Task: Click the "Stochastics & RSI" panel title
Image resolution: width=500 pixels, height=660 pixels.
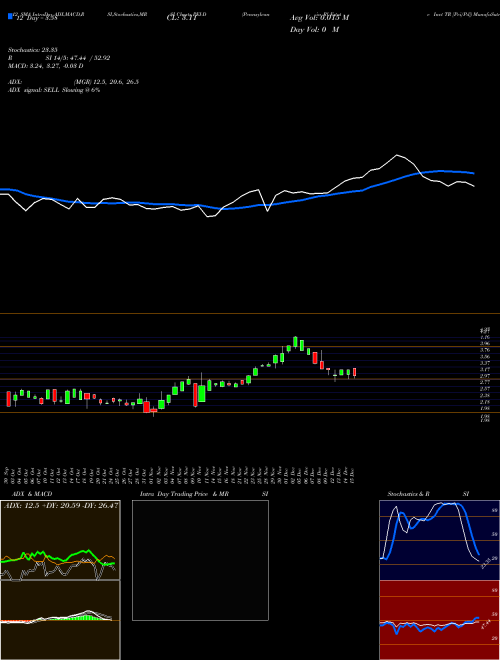Action: point(428,494)
